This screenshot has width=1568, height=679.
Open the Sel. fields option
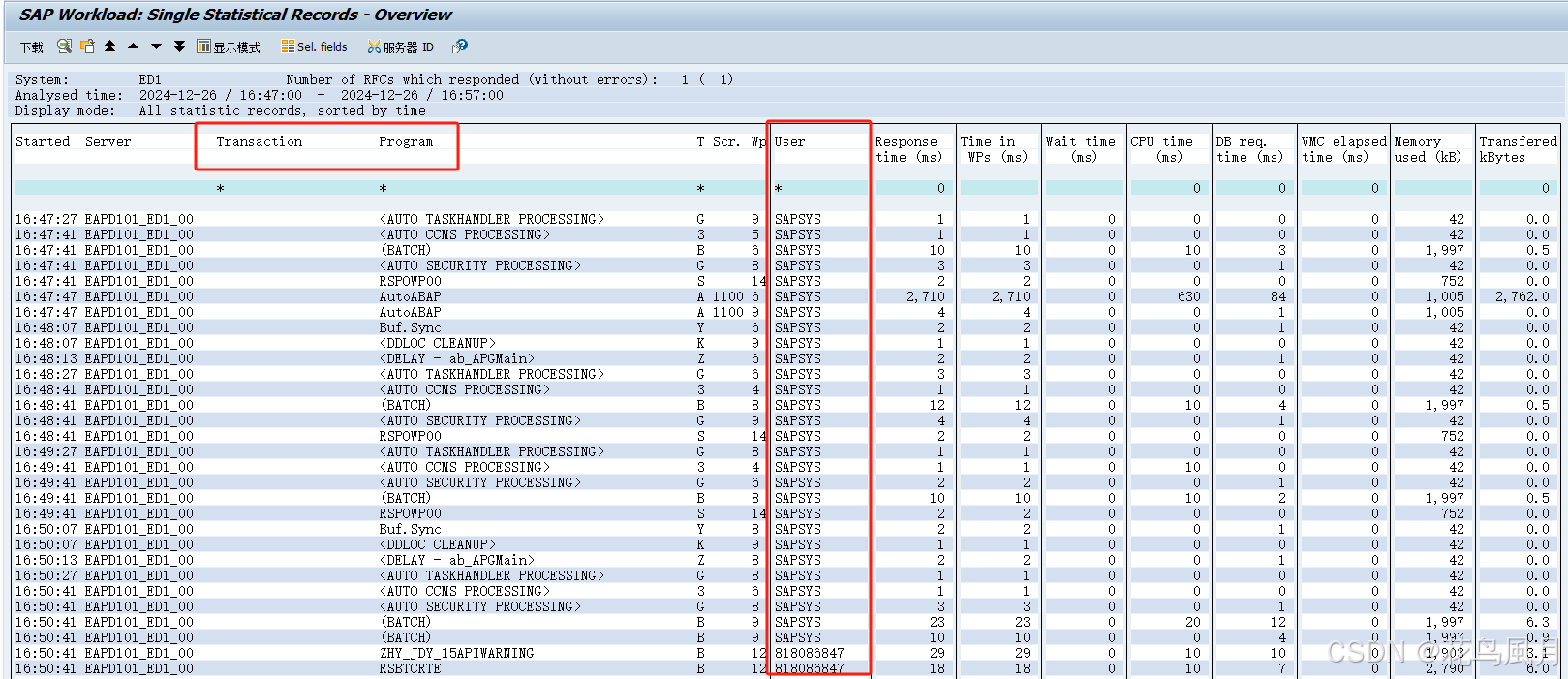click(314, 46)
